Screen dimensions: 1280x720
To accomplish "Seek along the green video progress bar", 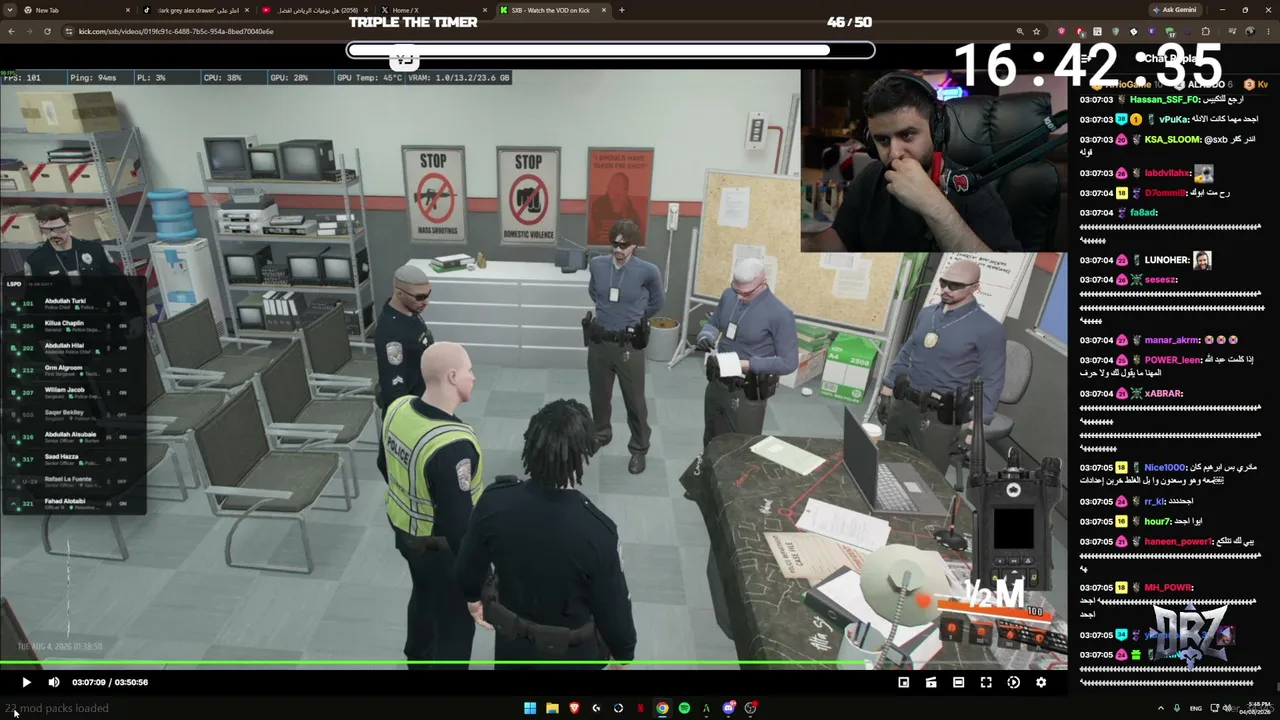I will [x=533, y=664].
